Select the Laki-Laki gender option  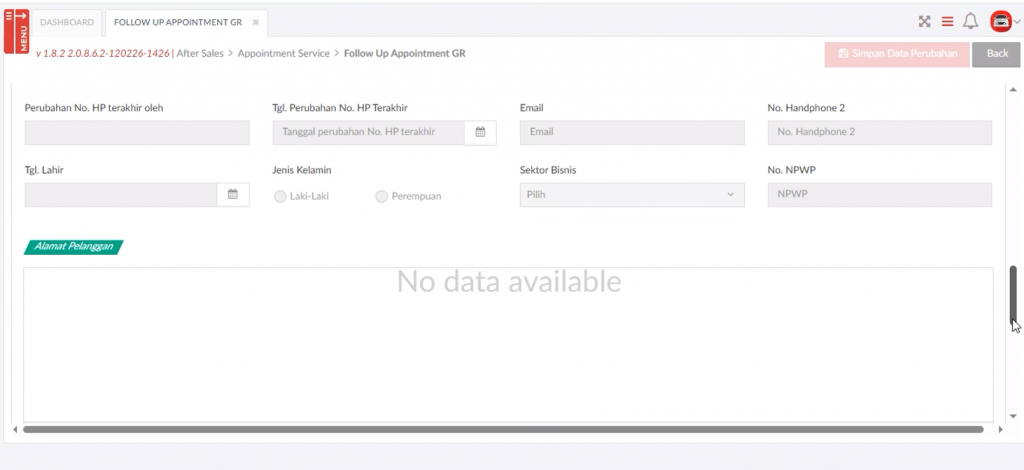(280, 197)
